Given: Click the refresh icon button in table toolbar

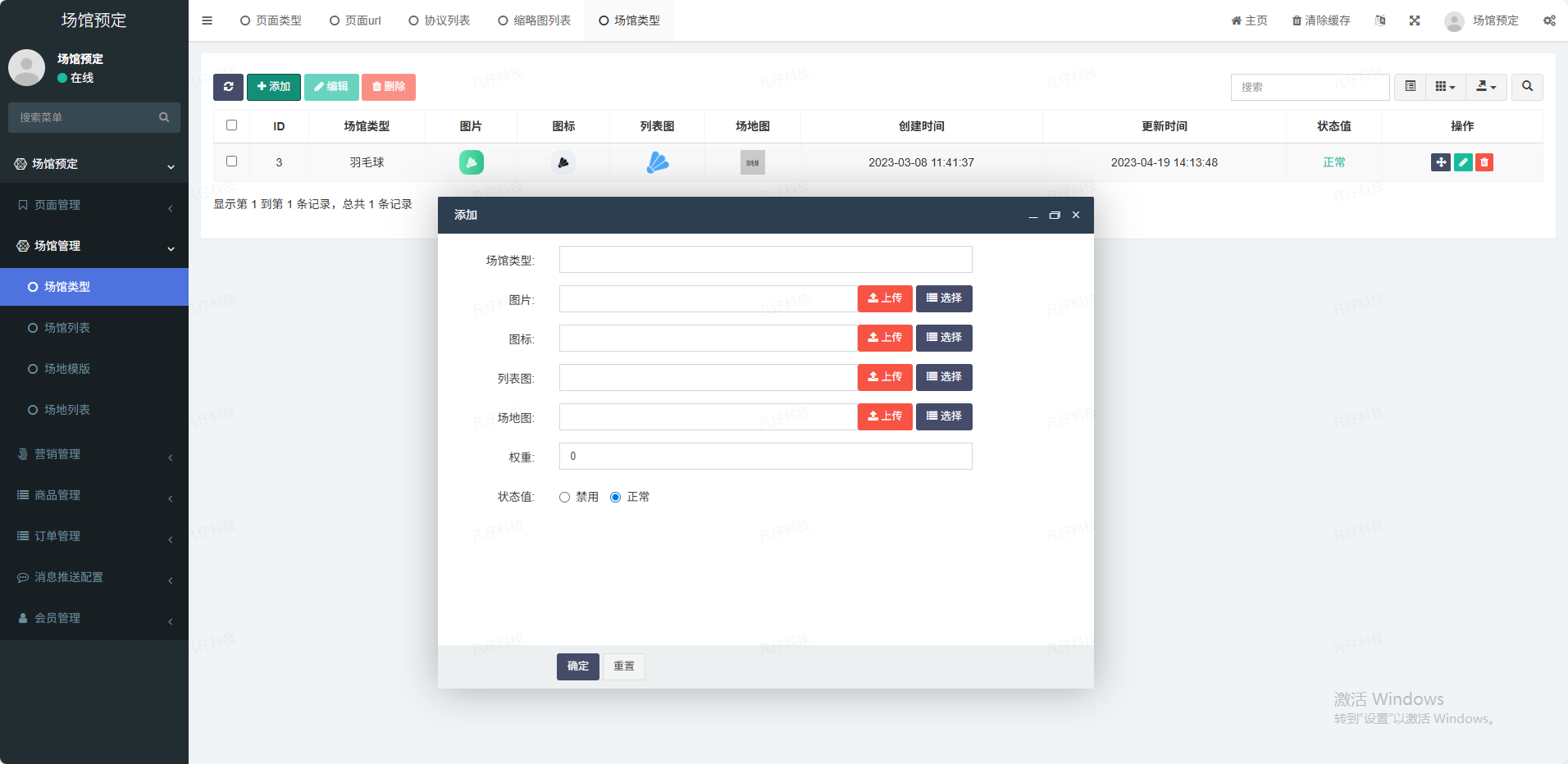Looking at the screenshot, I should click(228, 87).
